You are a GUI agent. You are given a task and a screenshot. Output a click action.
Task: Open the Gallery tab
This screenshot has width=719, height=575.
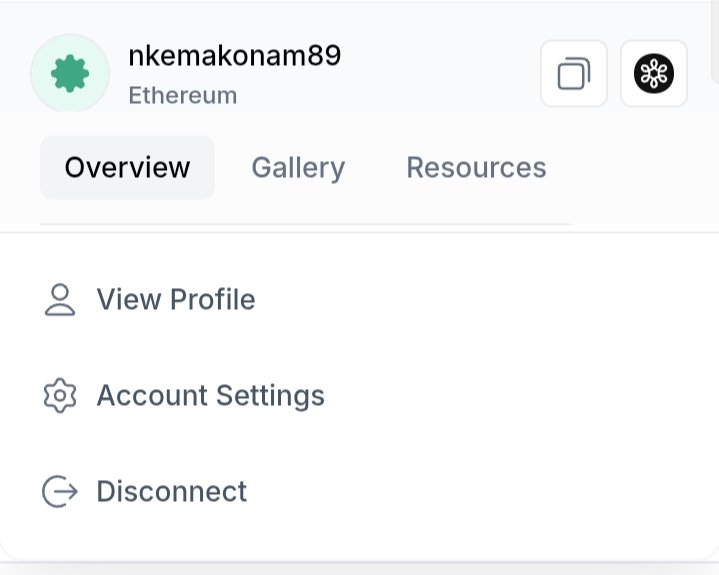(298, 167)
